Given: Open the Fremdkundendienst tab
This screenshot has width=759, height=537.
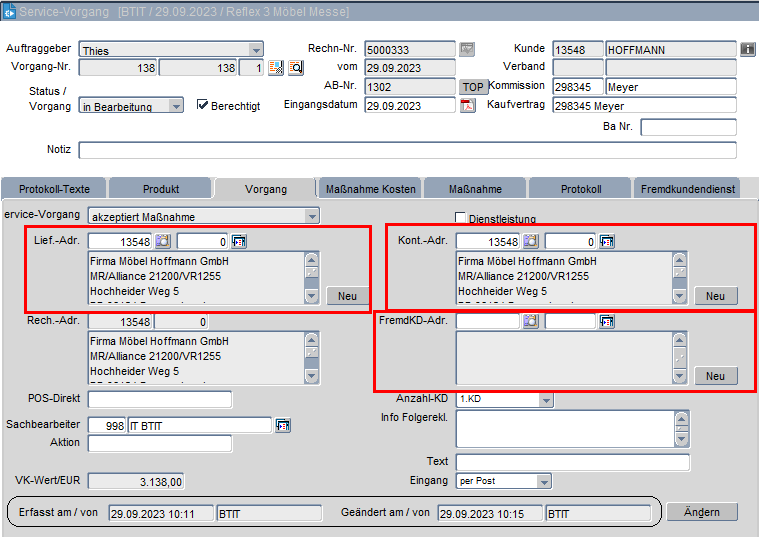Looking at the screenshot, I should tap(687, 189).
